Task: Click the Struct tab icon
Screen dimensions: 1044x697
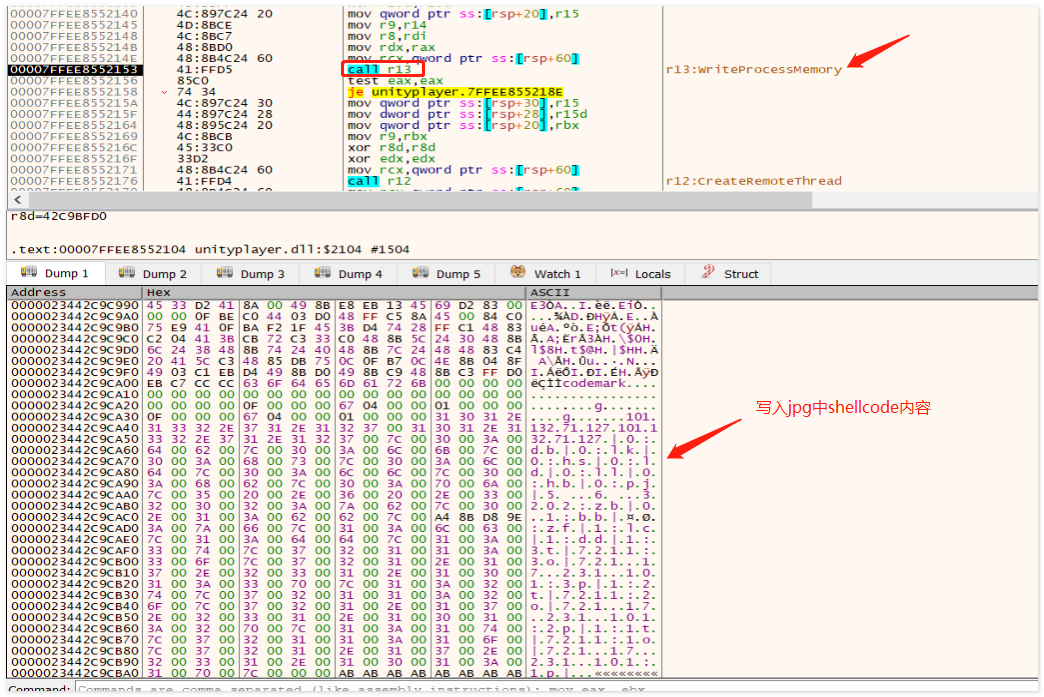Action: tap(708, 272)
